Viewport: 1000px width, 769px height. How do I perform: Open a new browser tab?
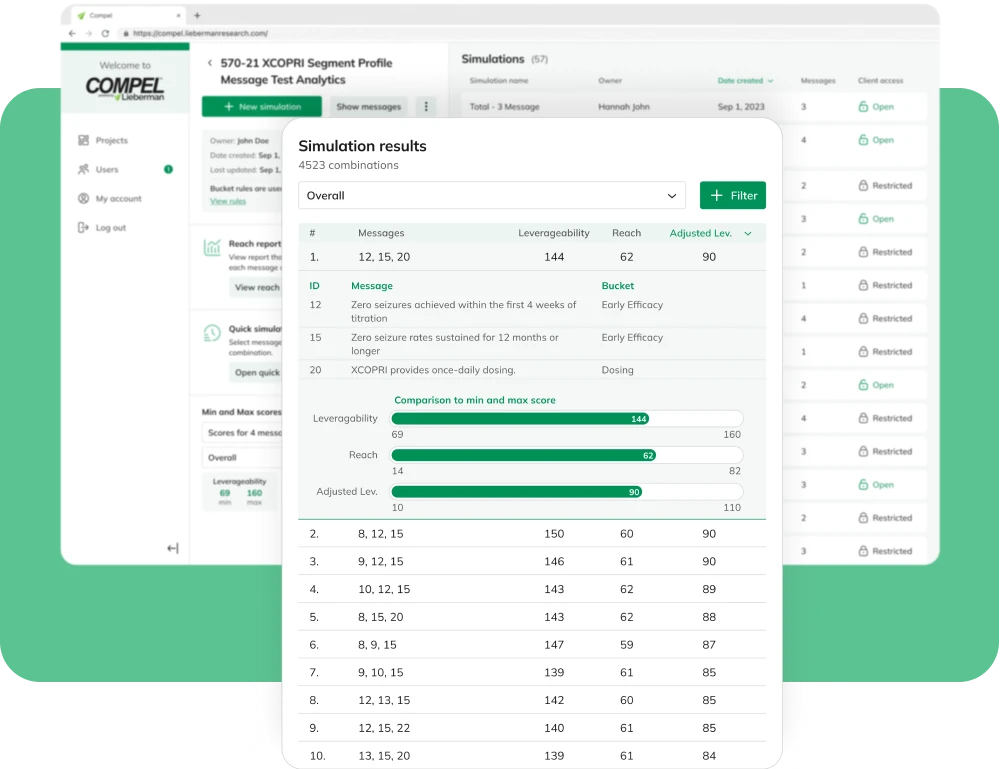(197, 15)
